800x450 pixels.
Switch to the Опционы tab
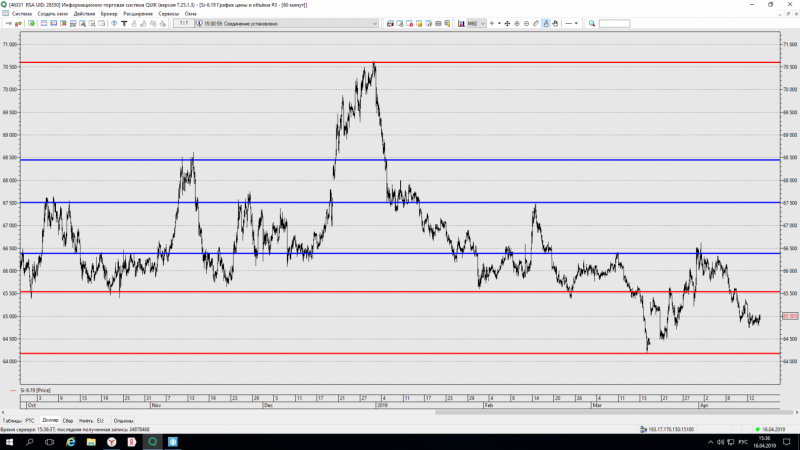(123, 421)
